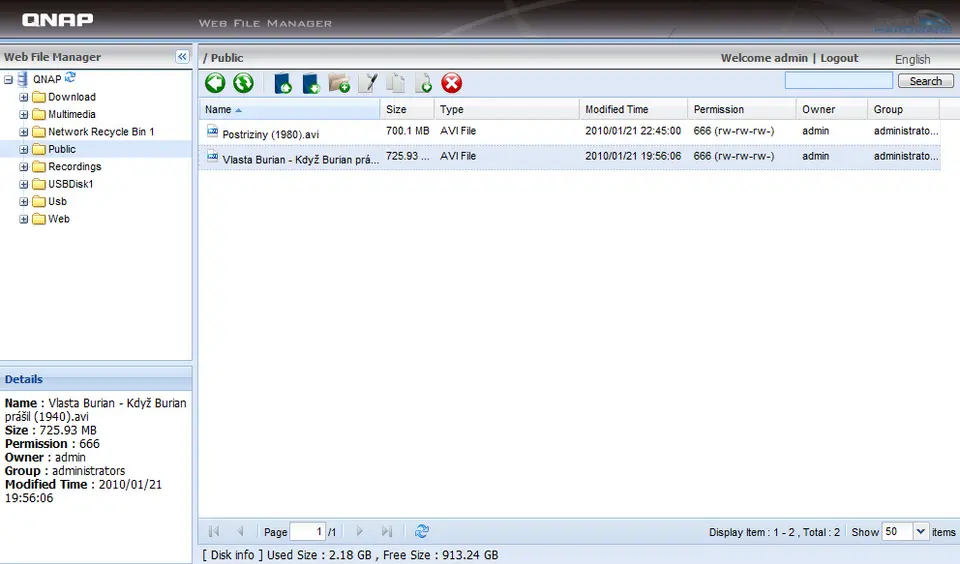Open the Show items count dropdown
Image resolution: width=960 pixels, height=564 pixels.
(921, 532)
